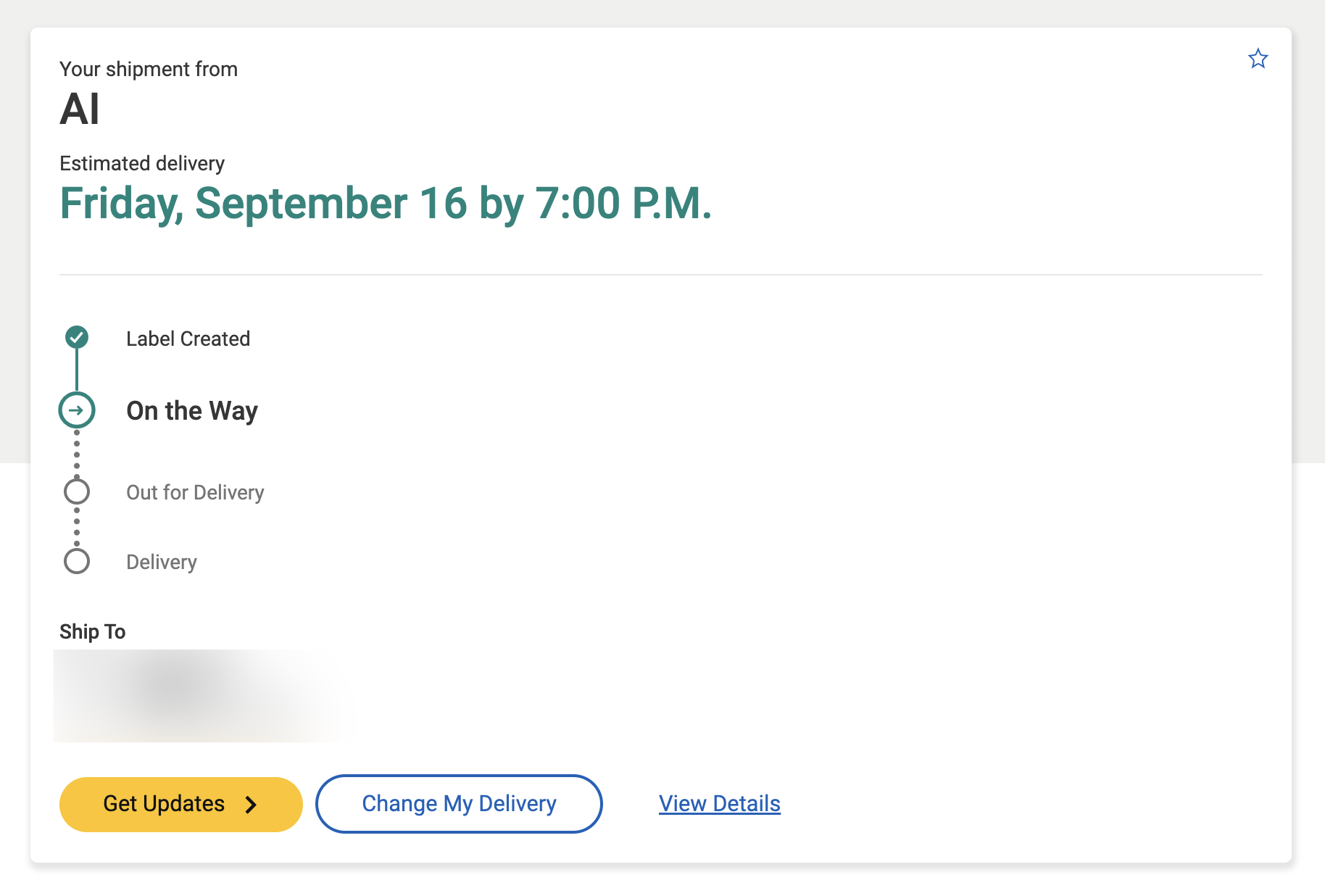Click the Label Created status text

click(188, 339)
